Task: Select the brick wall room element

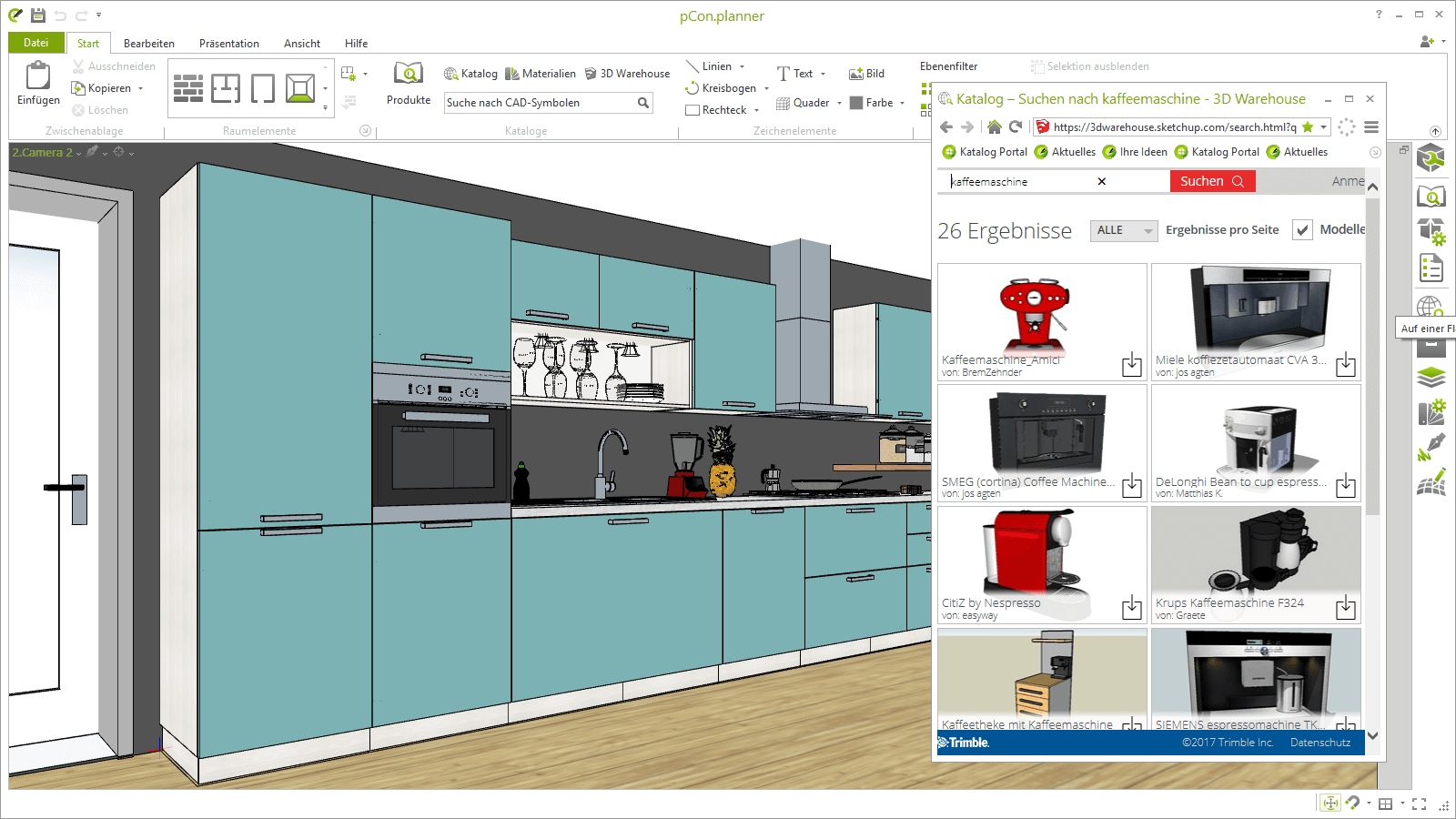Action: coord(188,88)
